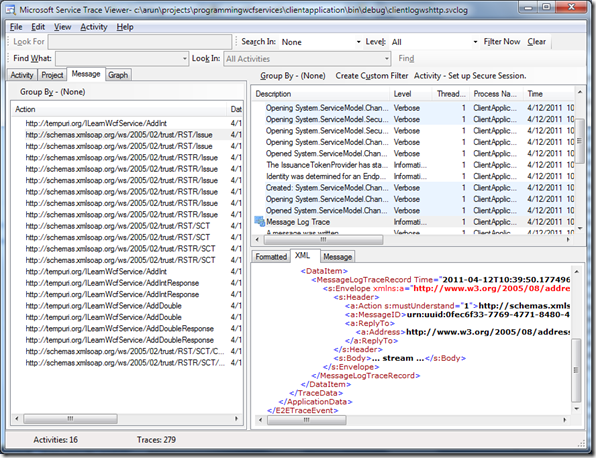Switch to the lower Message tab

tap(338, 257)
